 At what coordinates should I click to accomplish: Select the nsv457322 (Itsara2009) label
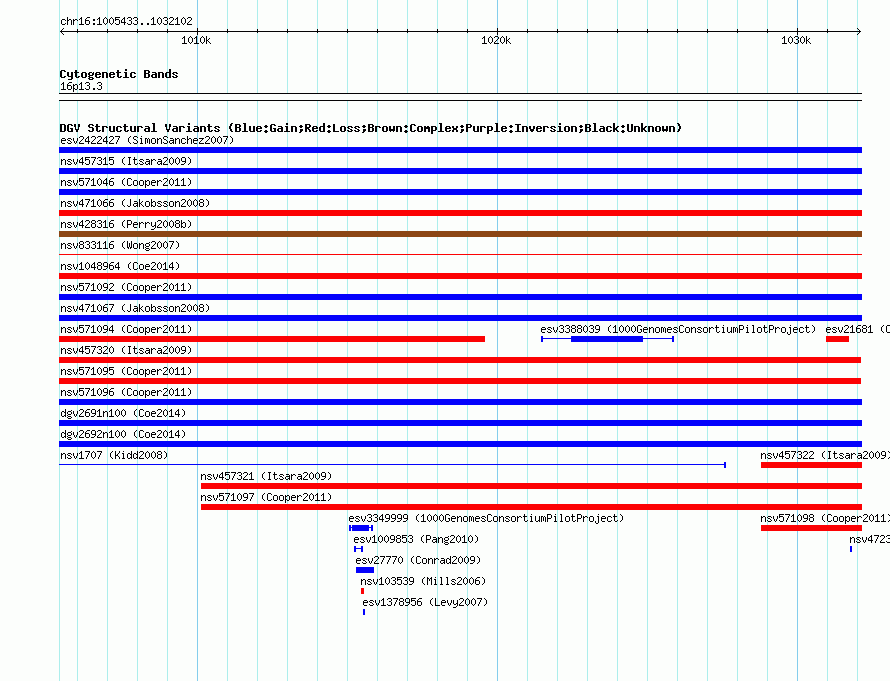pos(825,455)
